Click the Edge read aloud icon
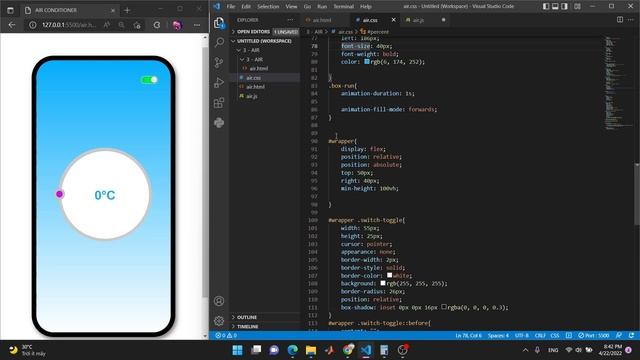 (107, 25)
